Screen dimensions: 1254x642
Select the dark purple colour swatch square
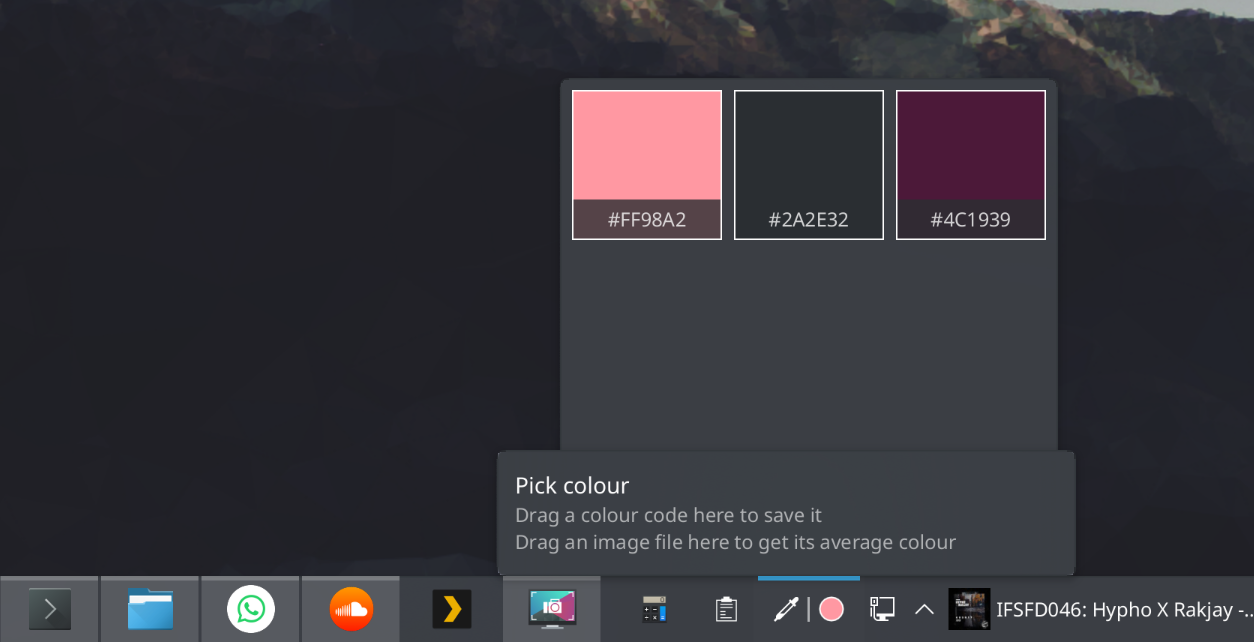point(971,146)
